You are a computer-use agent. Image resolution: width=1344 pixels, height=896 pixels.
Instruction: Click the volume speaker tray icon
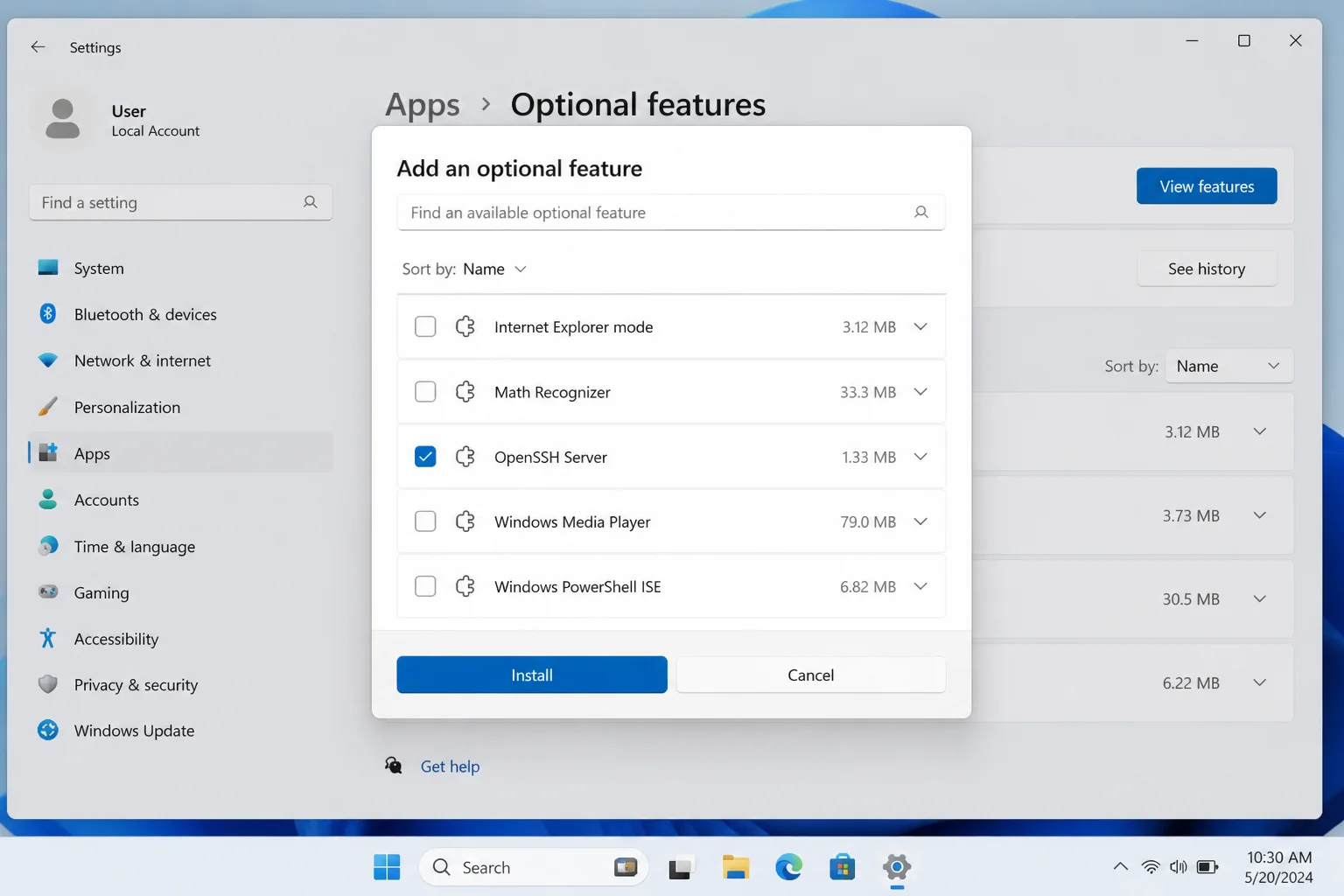pyautogui.click(x=1179, y=867)
